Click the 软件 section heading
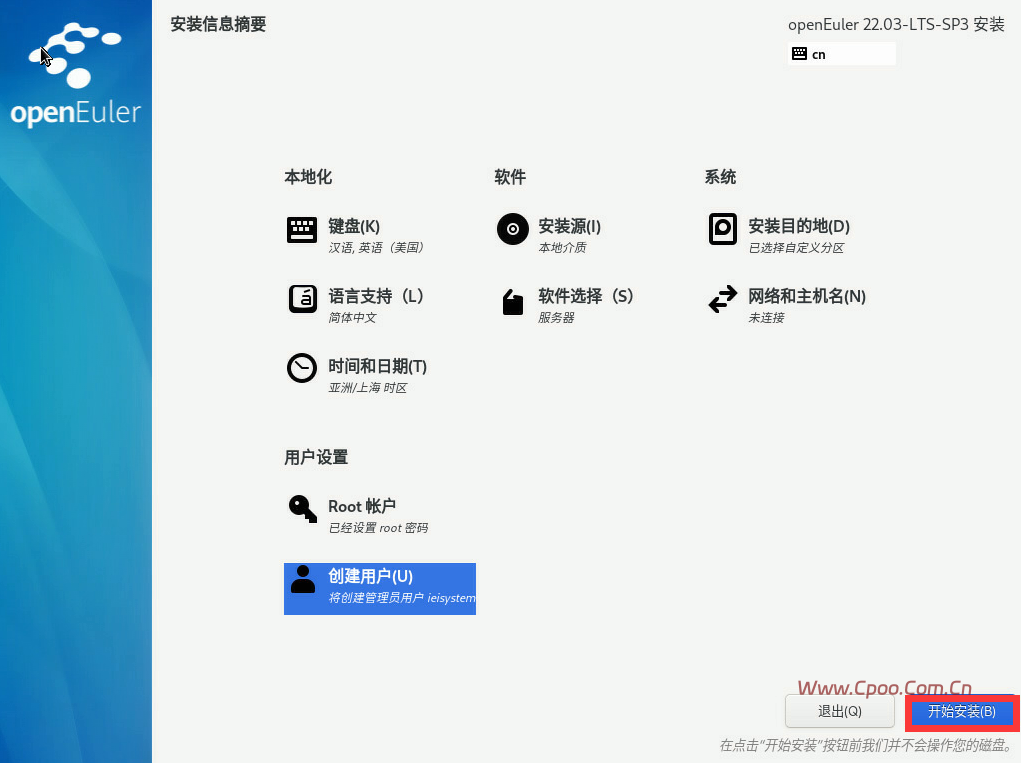The width and height of the screenshot is (1021, 763). pos(510,177)
